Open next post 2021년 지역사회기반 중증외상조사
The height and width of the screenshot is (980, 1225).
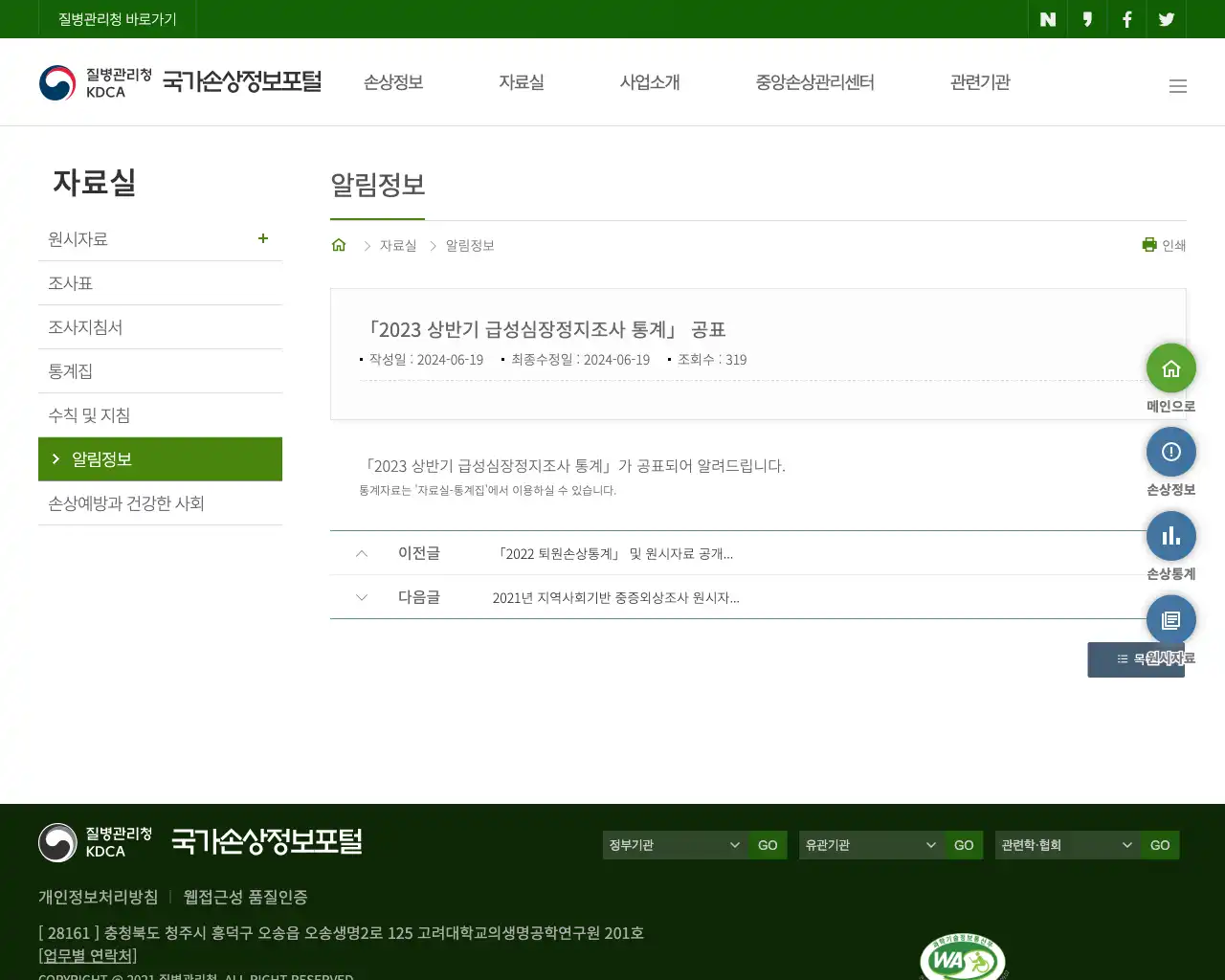615,598
